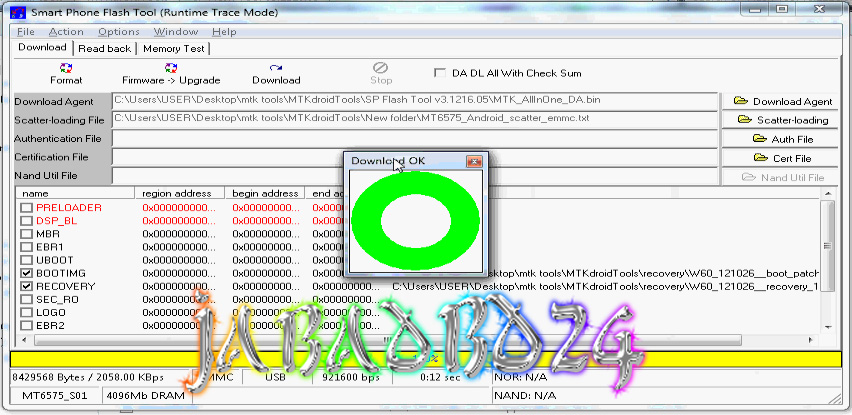
Task: Check the SEC_RO partition box
Action: tap(26, 299)
